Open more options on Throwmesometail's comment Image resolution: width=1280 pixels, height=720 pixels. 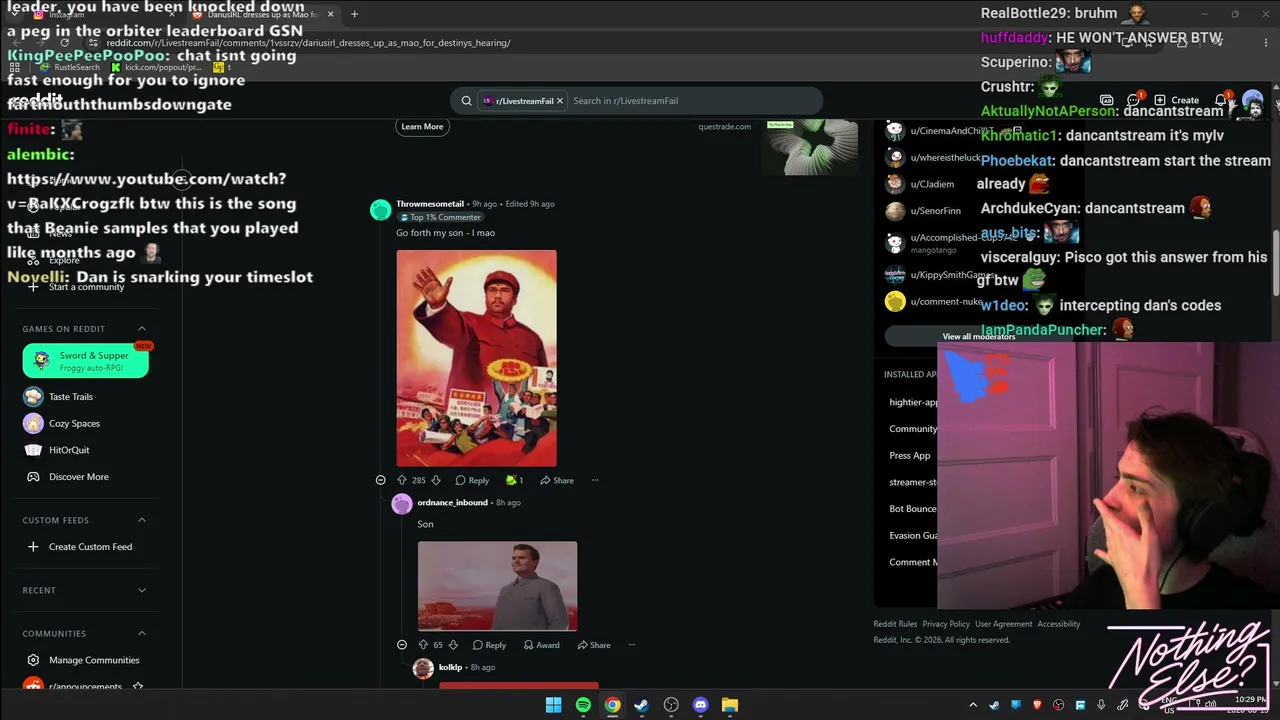[x=595, y=480]
